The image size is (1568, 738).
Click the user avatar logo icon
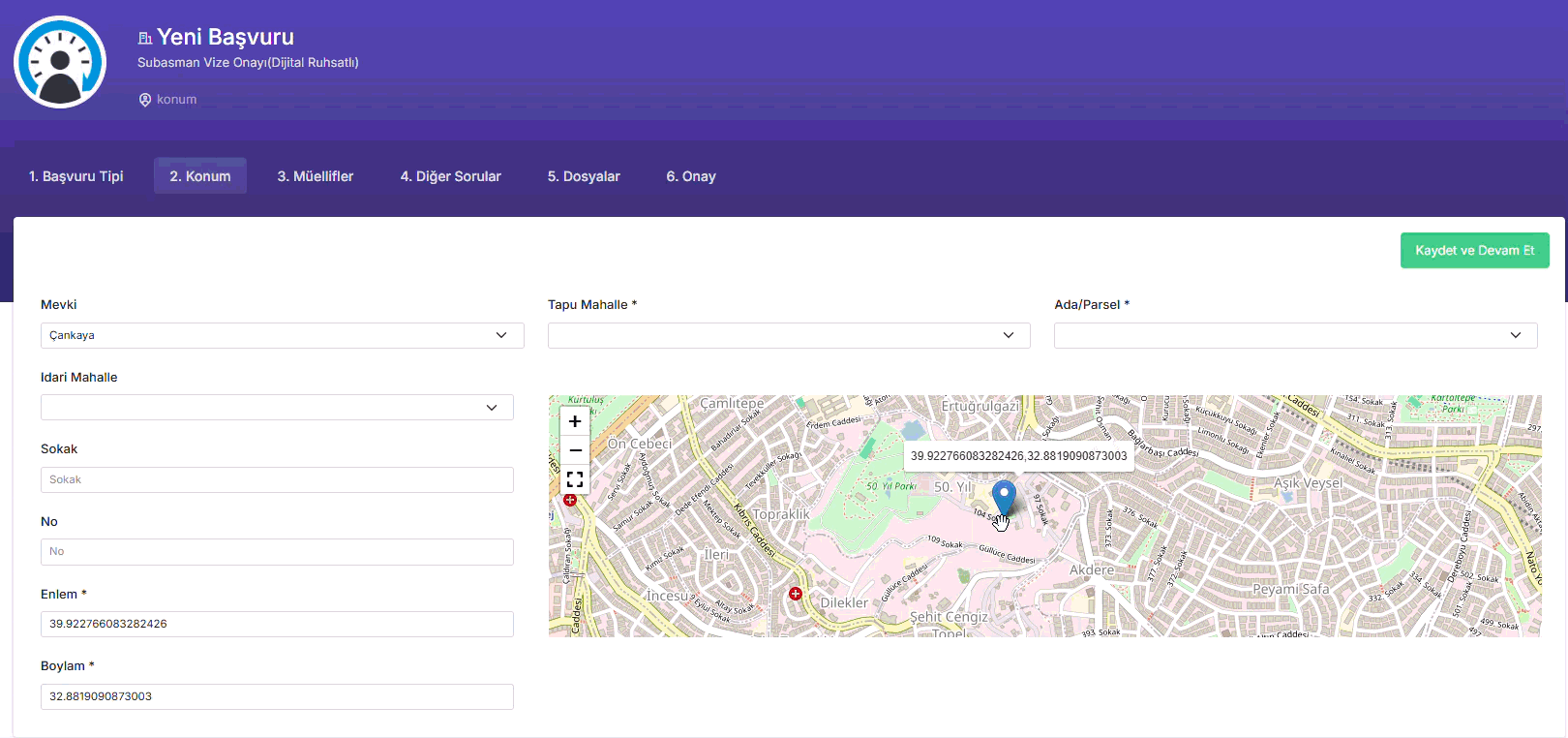pyautogui.click(x=60, y=62)
